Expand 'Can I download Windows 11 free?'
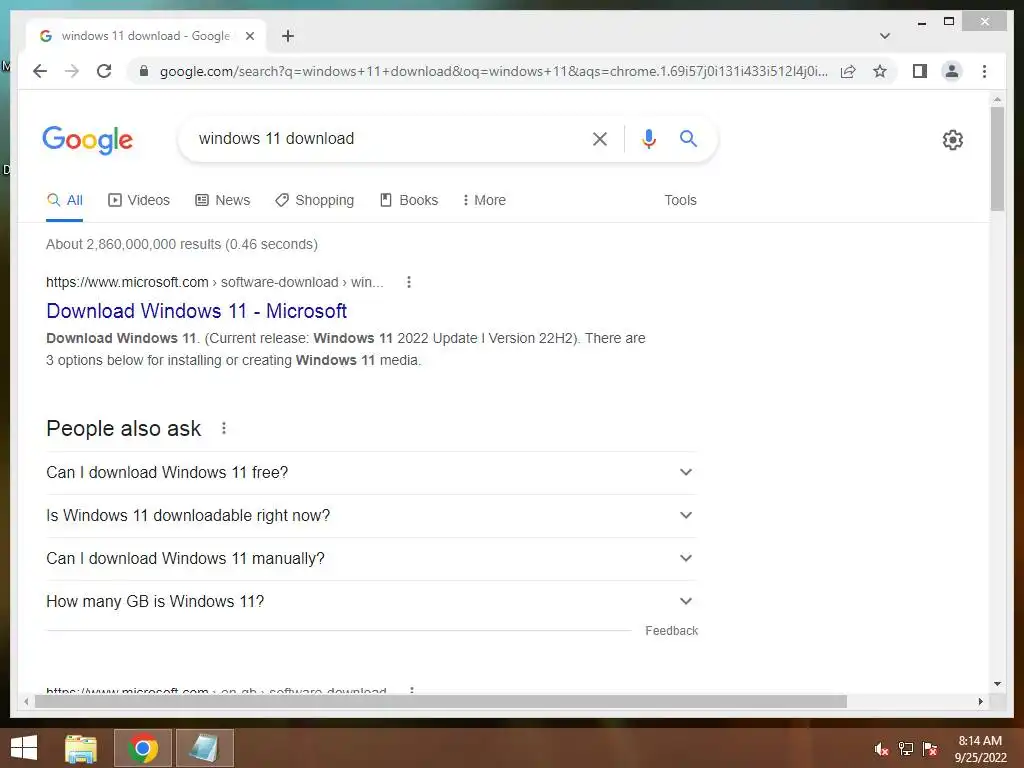Viewport: 1024px width, 768px height. tap(371, 472)
